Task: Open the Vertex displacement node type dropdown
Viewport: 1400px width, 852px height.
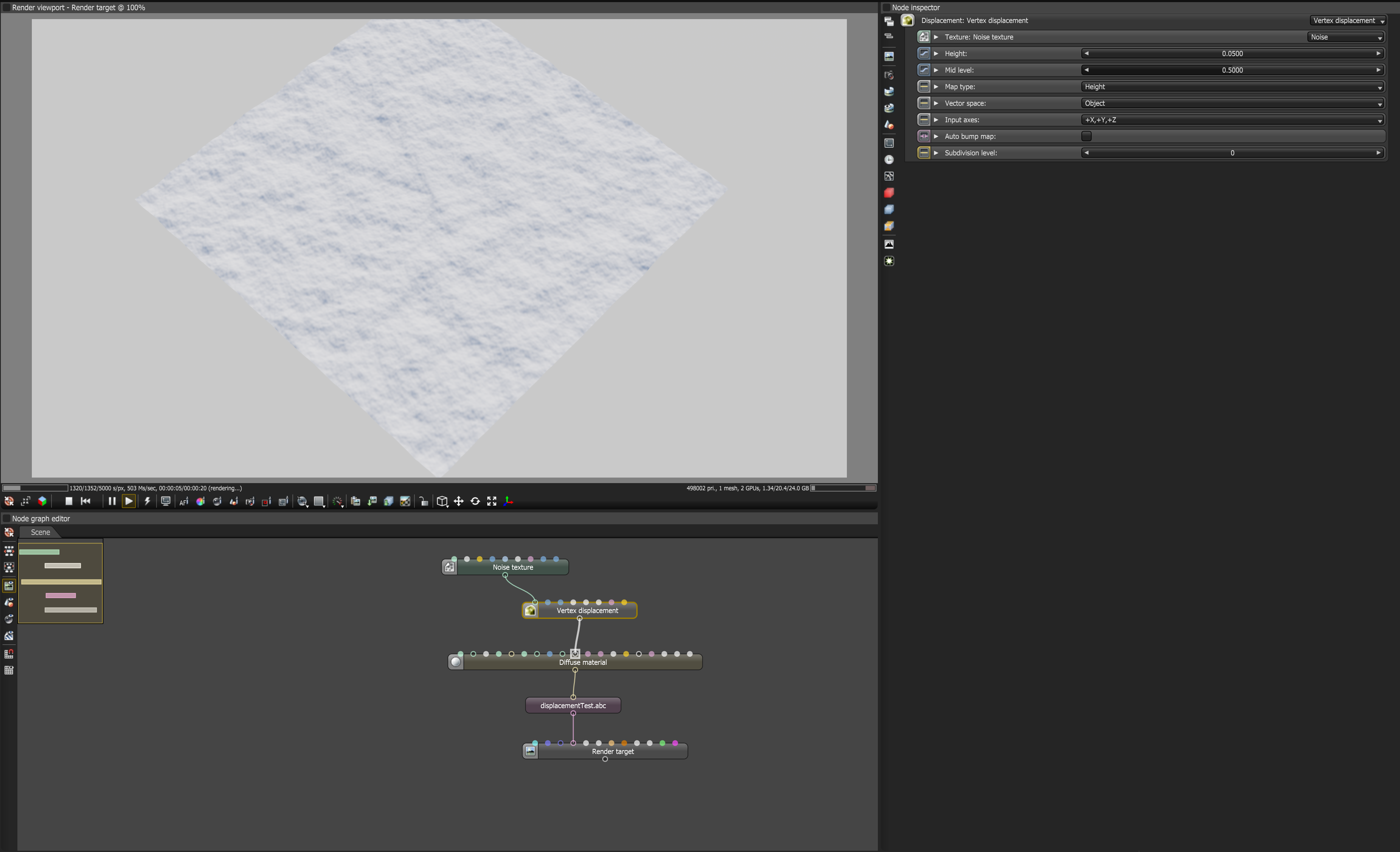Action: 1348,20
